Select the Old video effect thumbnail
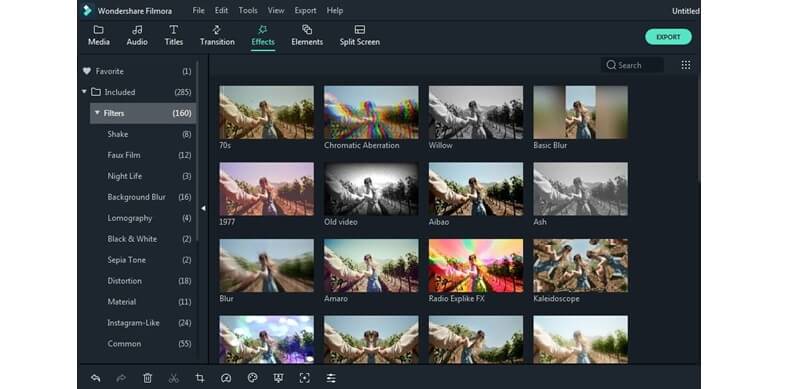 click(x=371, y=189)
